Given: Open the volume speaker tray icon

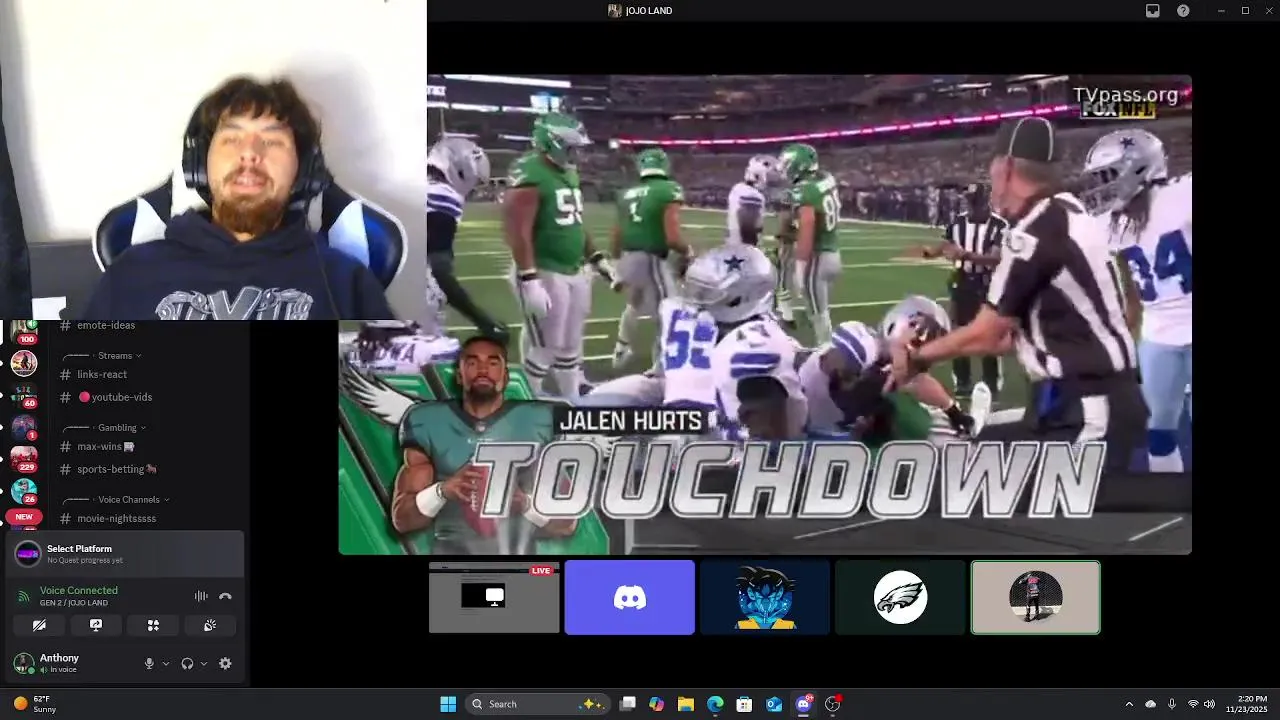Looking at the screenshot, I should click(1209, 704).
